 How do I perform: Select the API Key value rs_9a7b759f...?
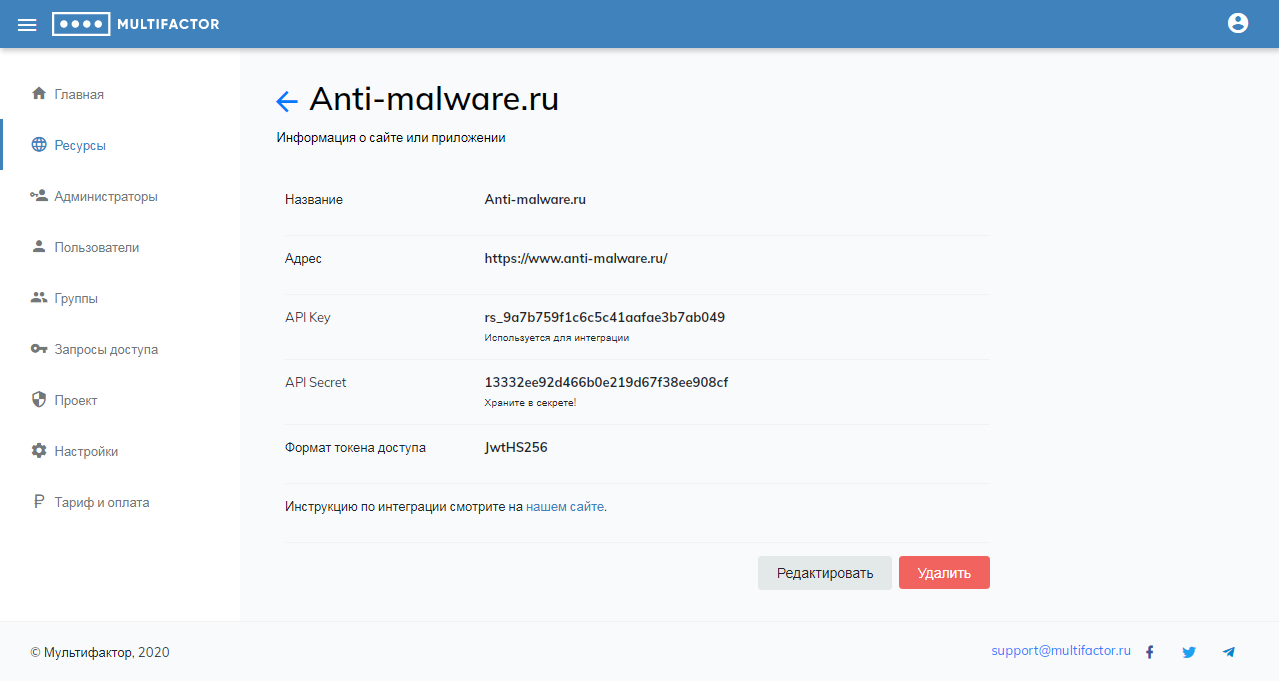pos(605,317)
